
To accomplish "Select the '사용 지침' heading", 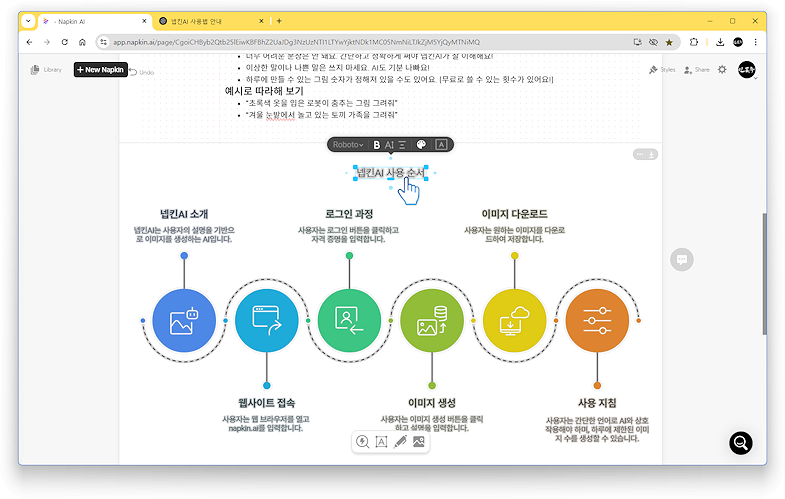I will tap(597, 403).
